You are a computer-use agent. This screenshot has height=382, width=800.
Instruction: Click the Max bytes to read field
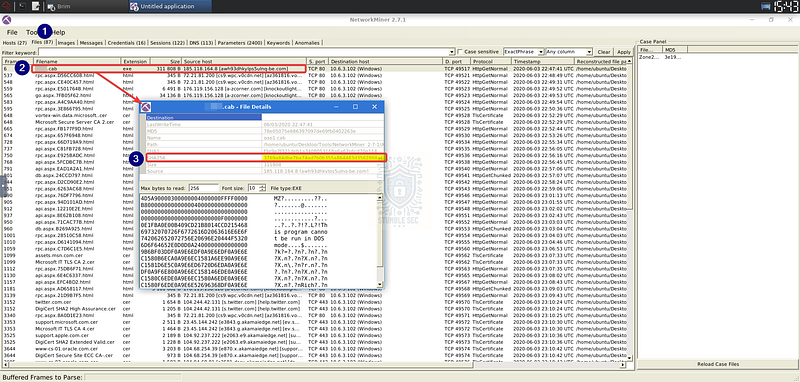(204, 188)
